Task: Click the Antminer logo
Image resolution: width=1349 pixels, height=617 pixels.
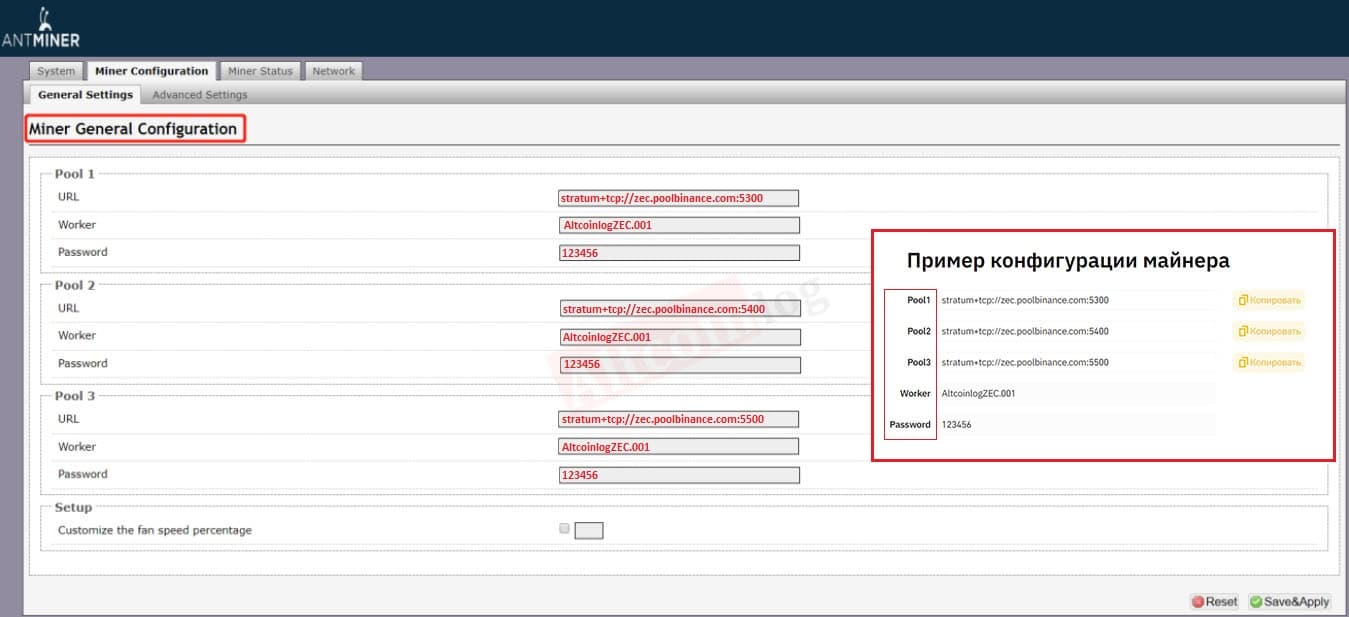Action: 41,28
